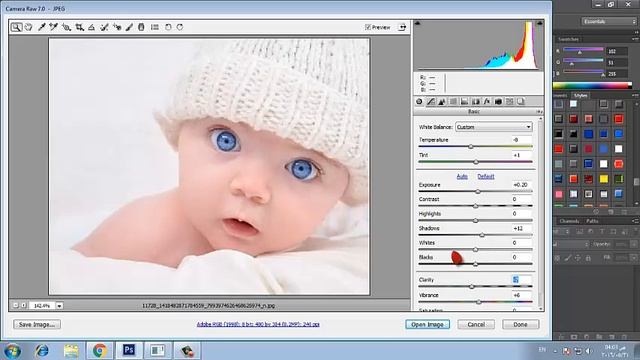Viewport: 640px width, 360px height.
Task: Click the Basic panel vertical scrollbar
Action: tap(541, 212)
